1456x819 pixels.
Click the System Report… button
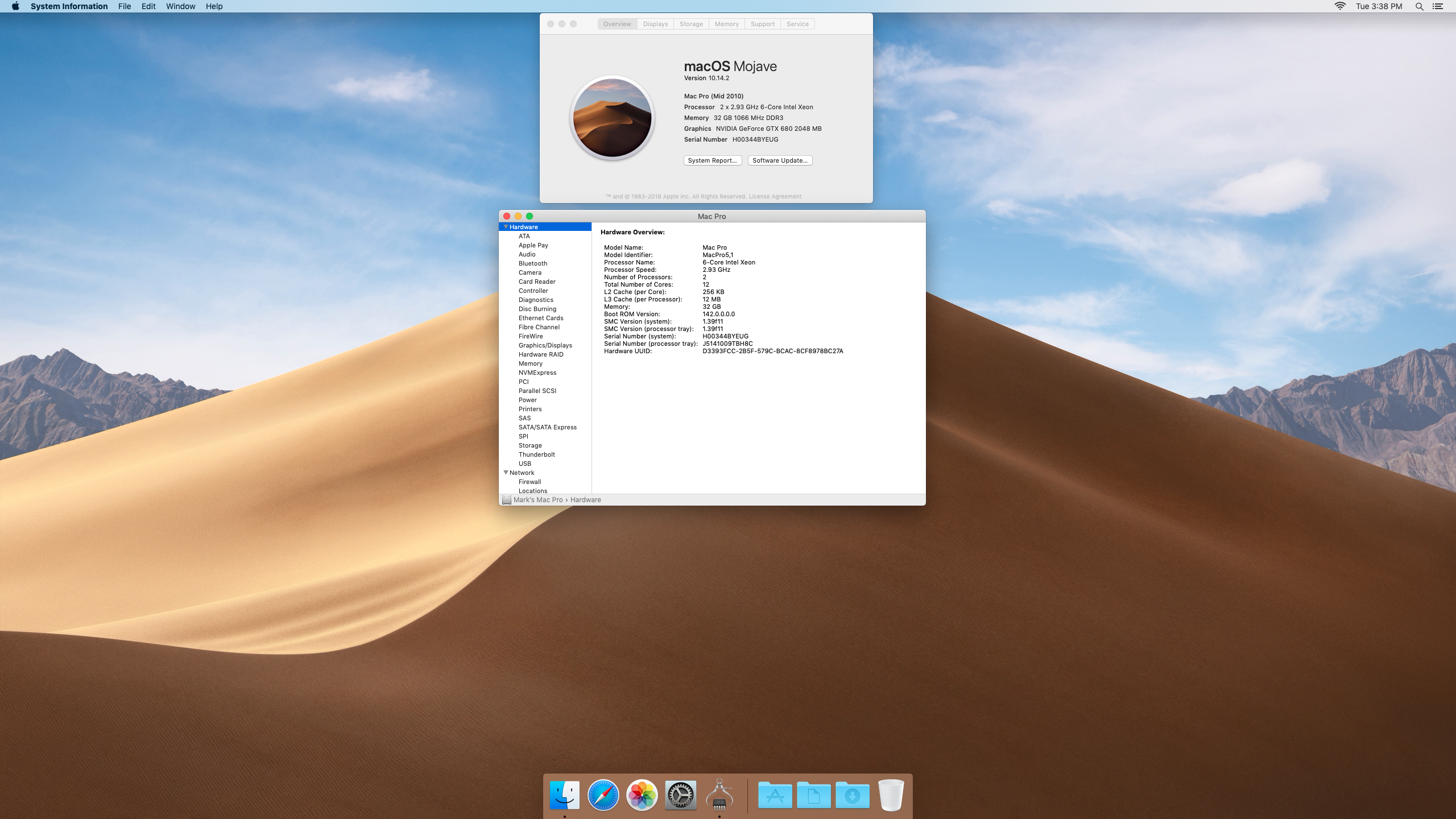(713, 160)
